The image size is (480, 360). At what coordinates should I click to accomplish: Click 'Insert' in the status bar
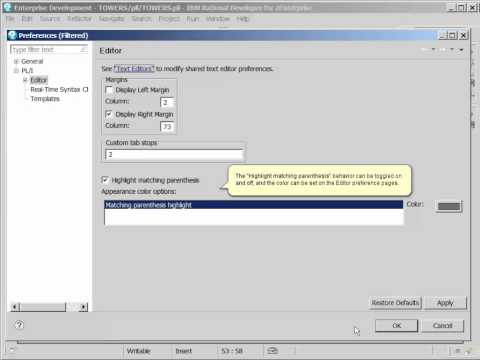point(184,351)
